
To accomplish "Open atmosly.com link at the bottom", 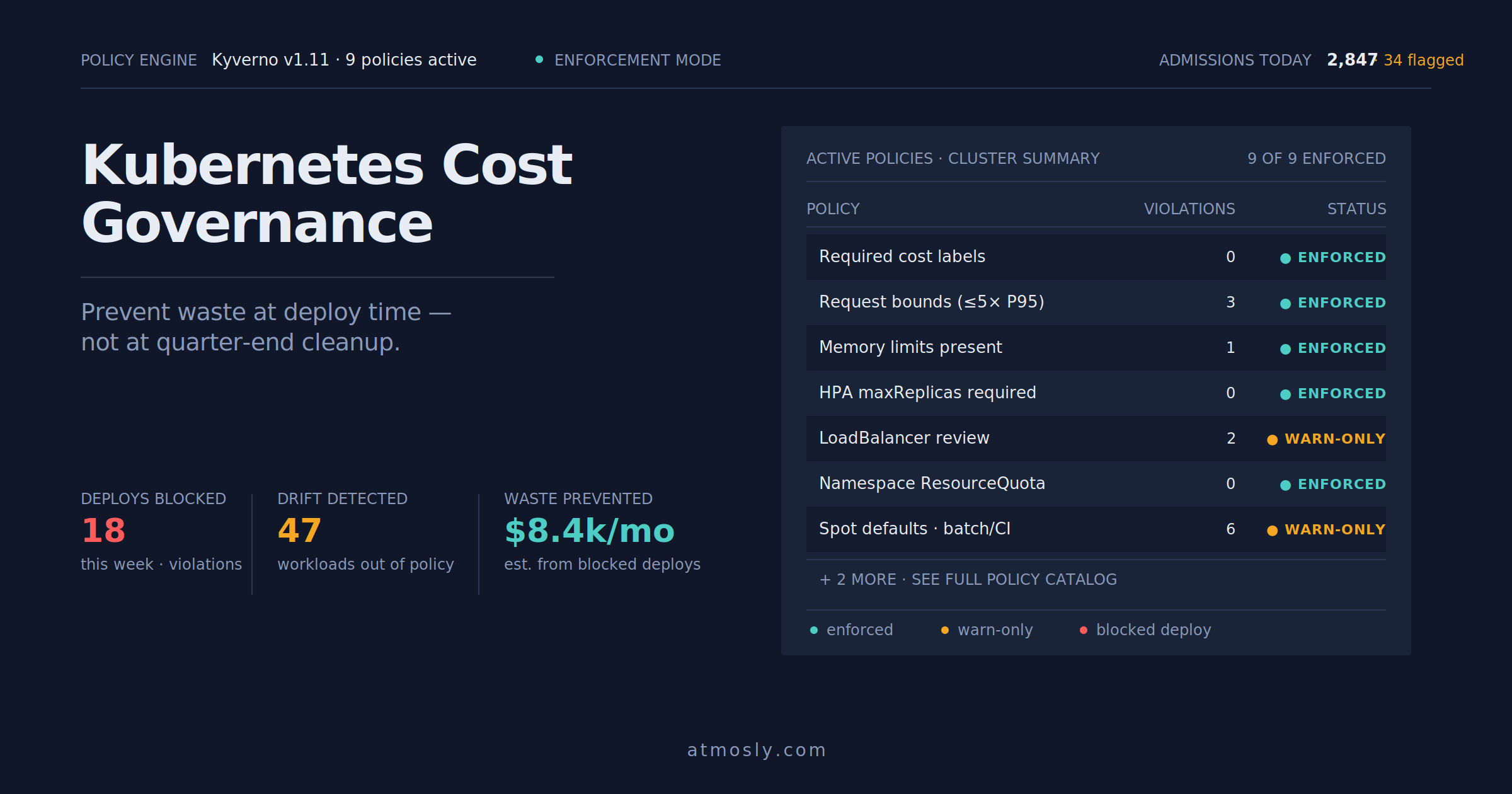I will coord(757,750).
